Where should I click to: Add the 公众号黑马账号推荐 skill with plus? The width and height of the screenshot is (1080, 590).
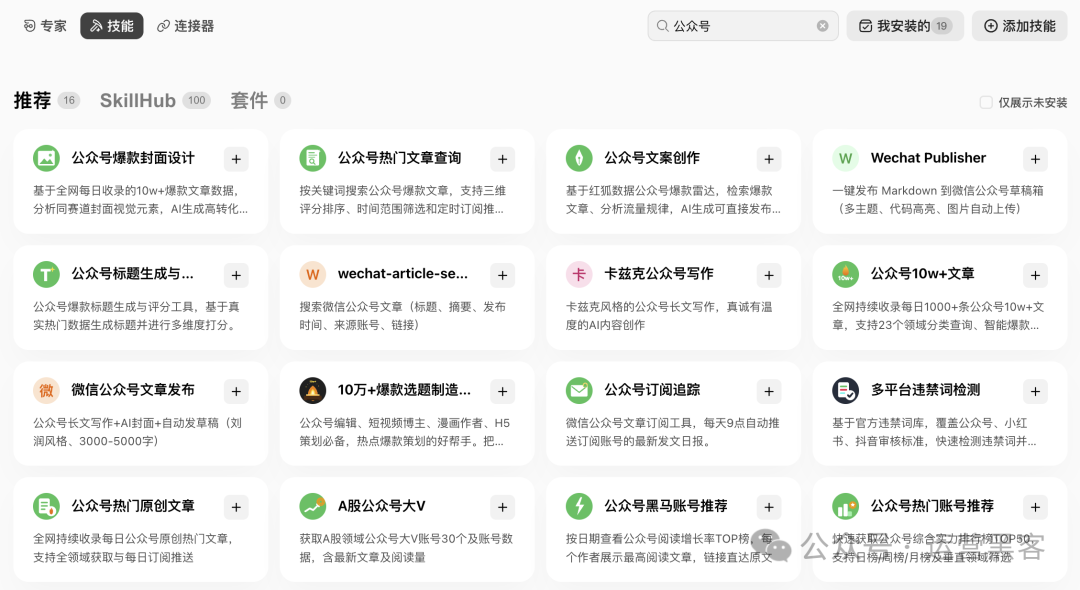[769, 507]
